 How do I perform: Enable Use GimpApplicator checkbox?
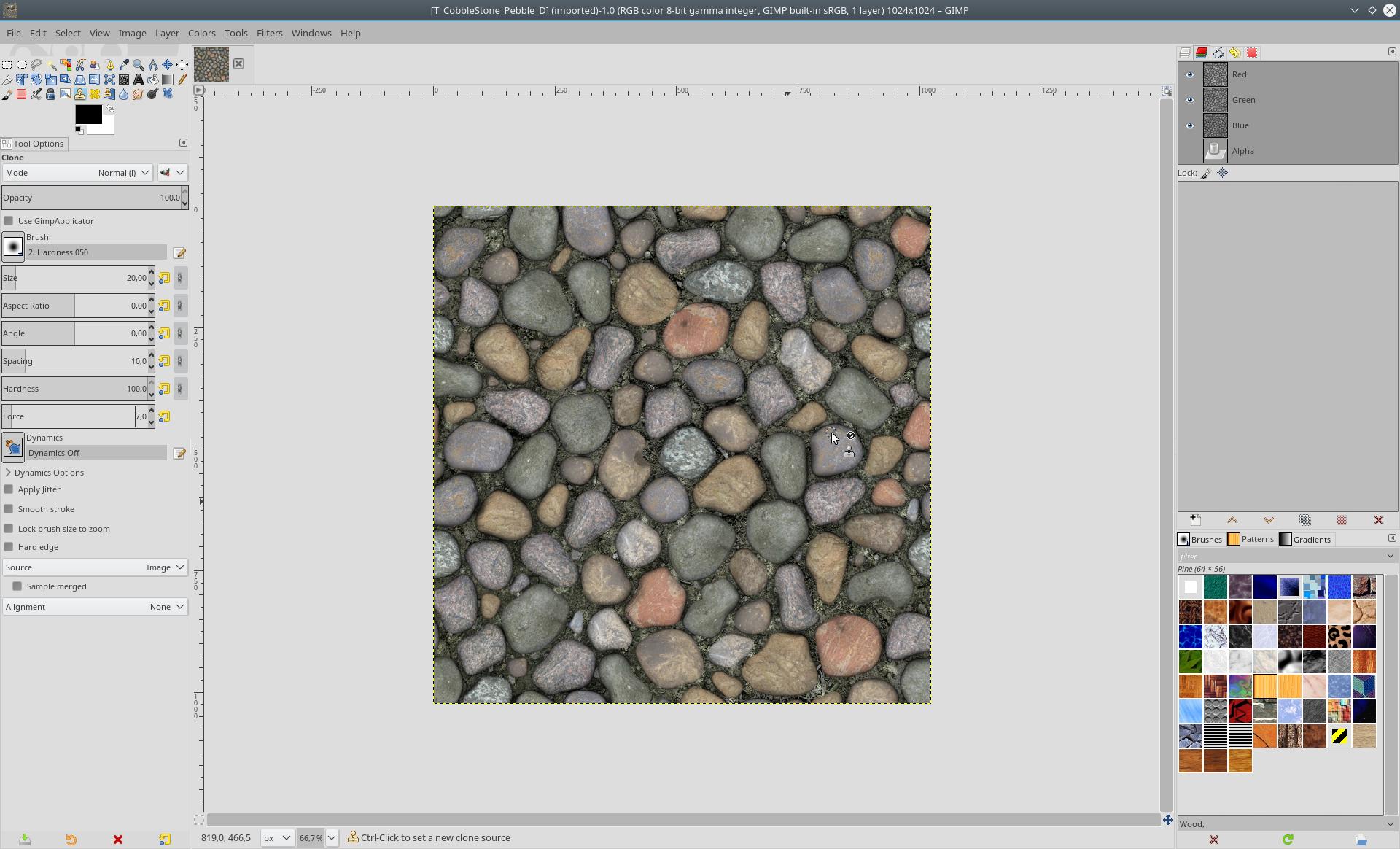(x=9, y=221)
